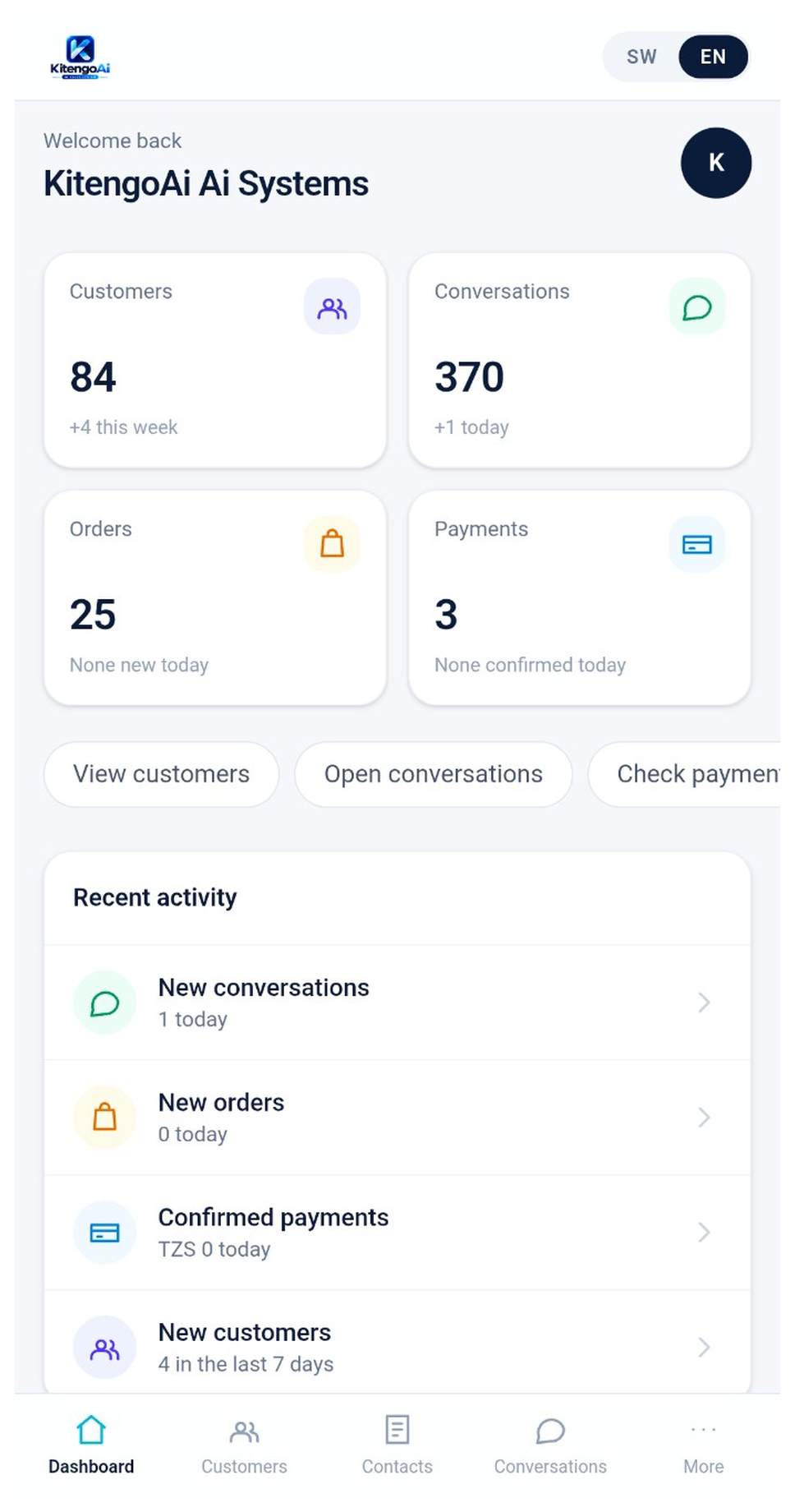Expand New orders row chevron
Image resolution: width=795 pixels, height=1512 pixels.
(x=704, y=1118)
